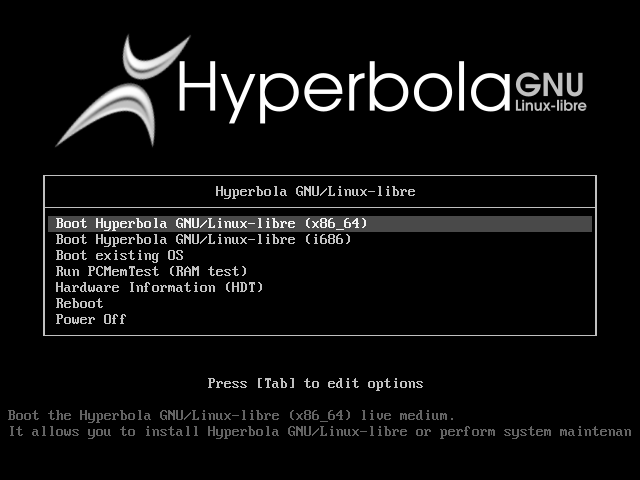
Task: Click the bold GNU logo text
Action: point(549,84)
